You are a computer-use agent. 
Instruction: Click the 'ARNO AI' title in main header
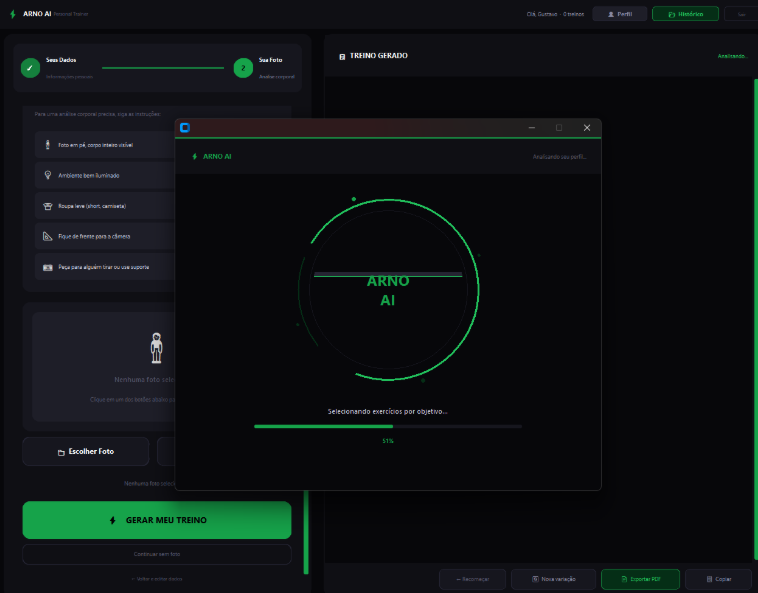click(x=37, y=14)
